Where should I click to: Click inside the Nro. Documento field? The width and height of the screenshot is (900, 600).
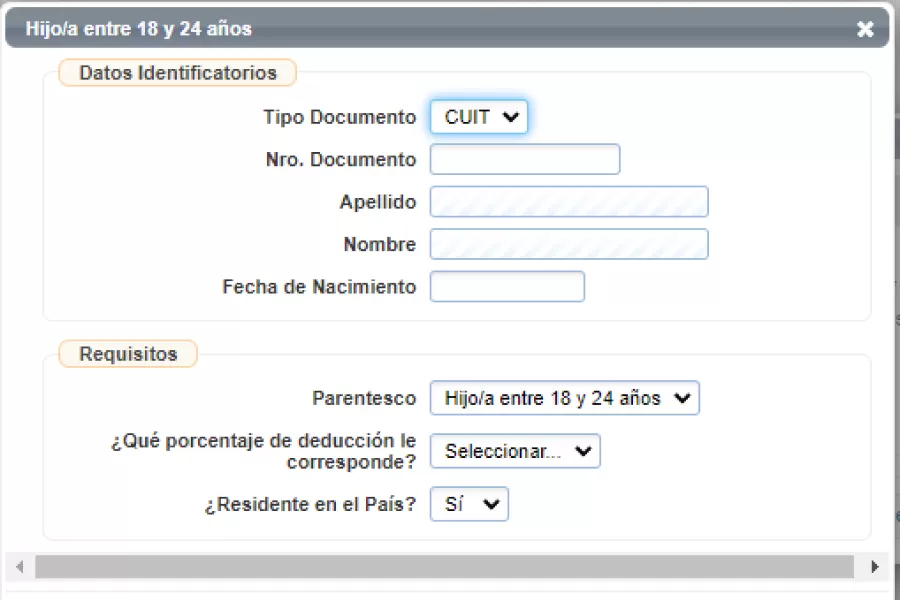pos(524,159)
